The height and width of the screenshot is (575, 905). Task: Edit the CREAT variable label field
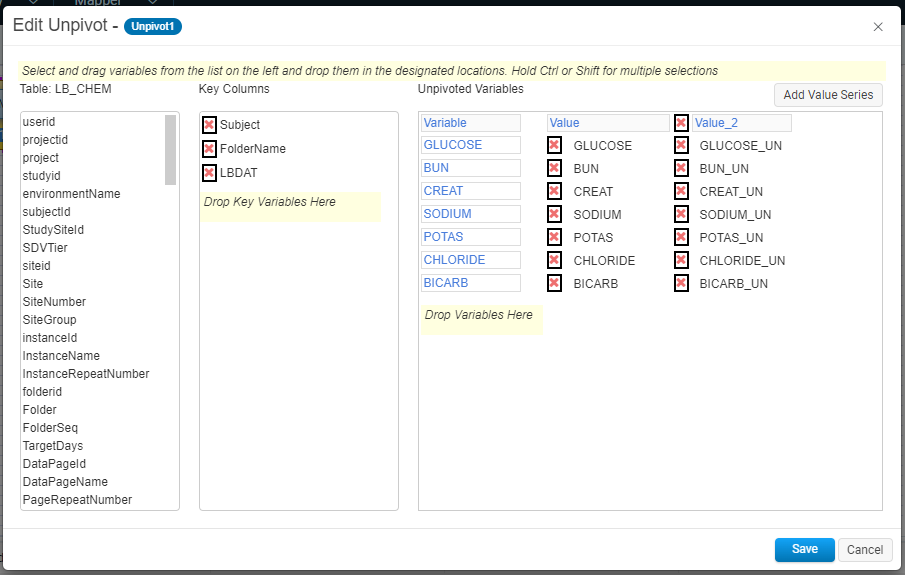(x=470, y=191)
